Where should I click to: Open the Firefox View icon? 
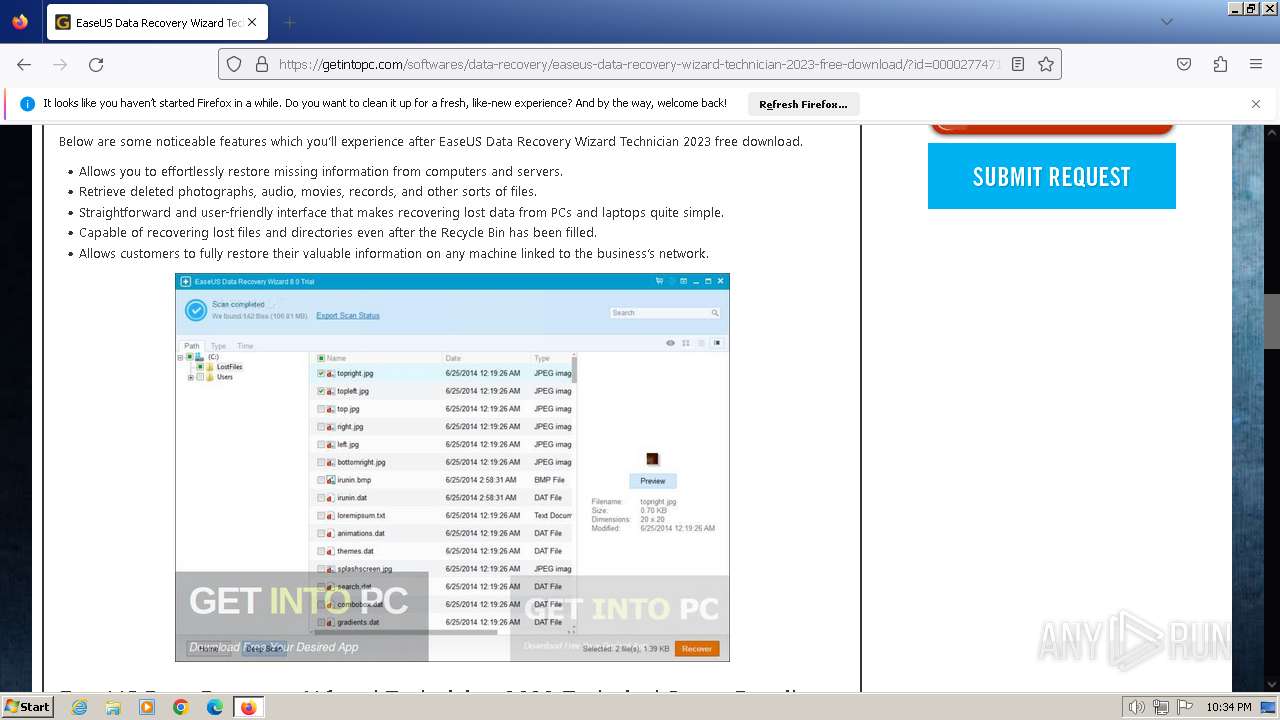coord(20,22)
